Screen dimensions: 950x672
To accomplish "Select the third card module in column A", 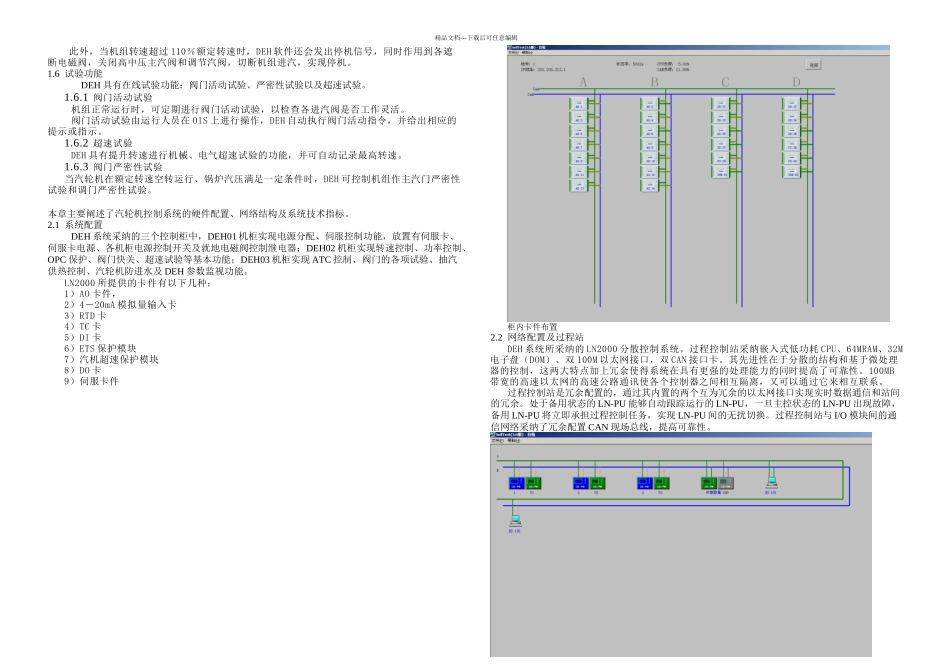I will (x=579, y=131).
